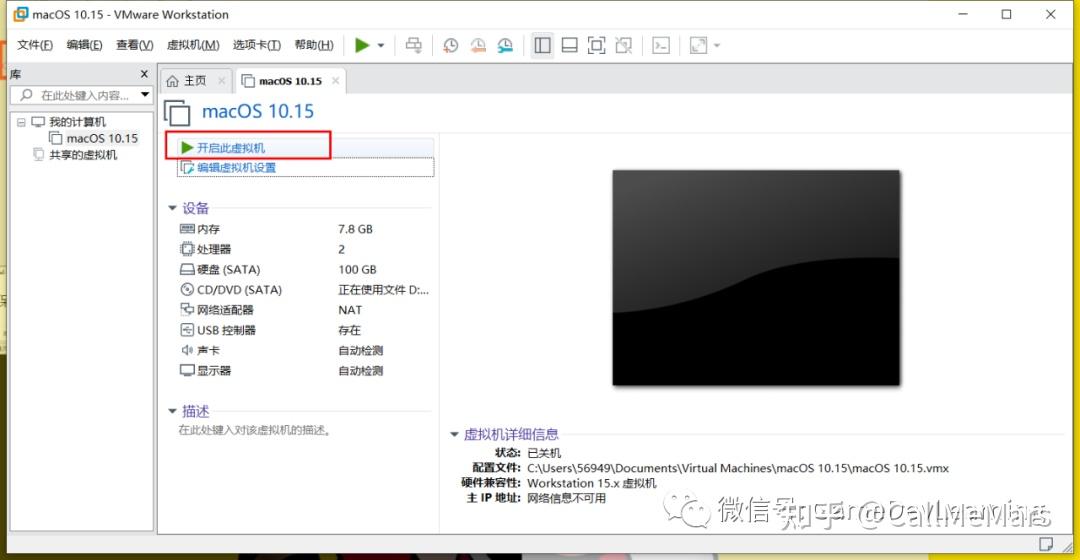
Task: Click the 100 GB disk value
Action: [x=357, y=269]
